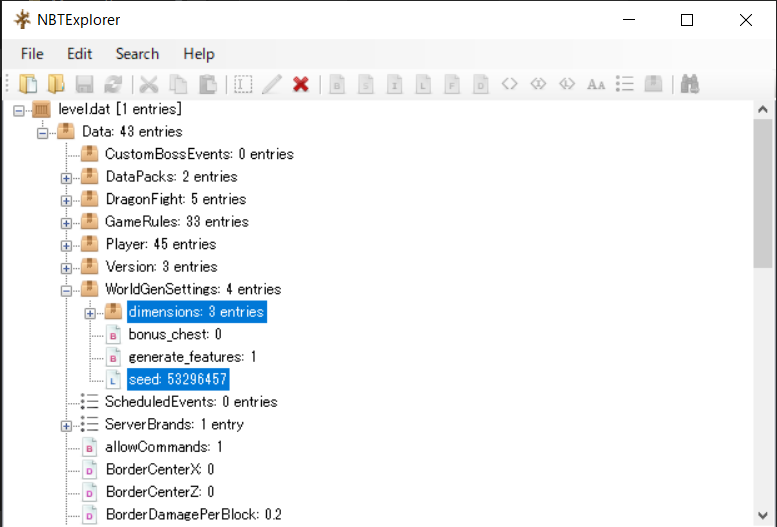Click the vertical scrollbar thumb
This screenshot has width=777, height=527.
pyautogui.click(x=763, y=193)
